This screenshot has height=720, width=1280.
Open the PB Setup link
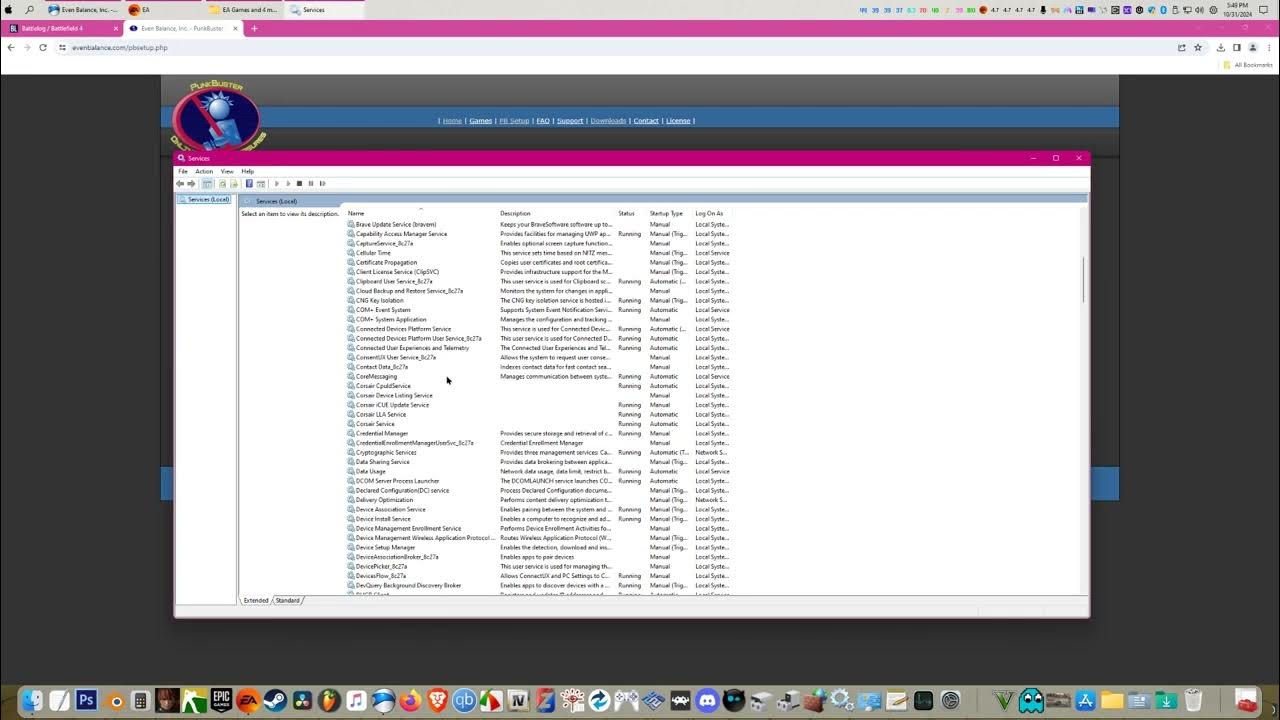pos(514,121)
